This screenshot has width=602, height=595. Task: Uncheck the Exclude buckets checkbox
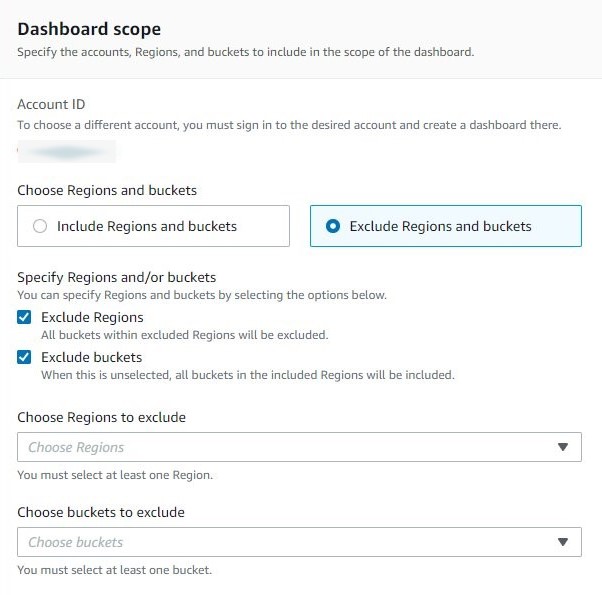25,357
